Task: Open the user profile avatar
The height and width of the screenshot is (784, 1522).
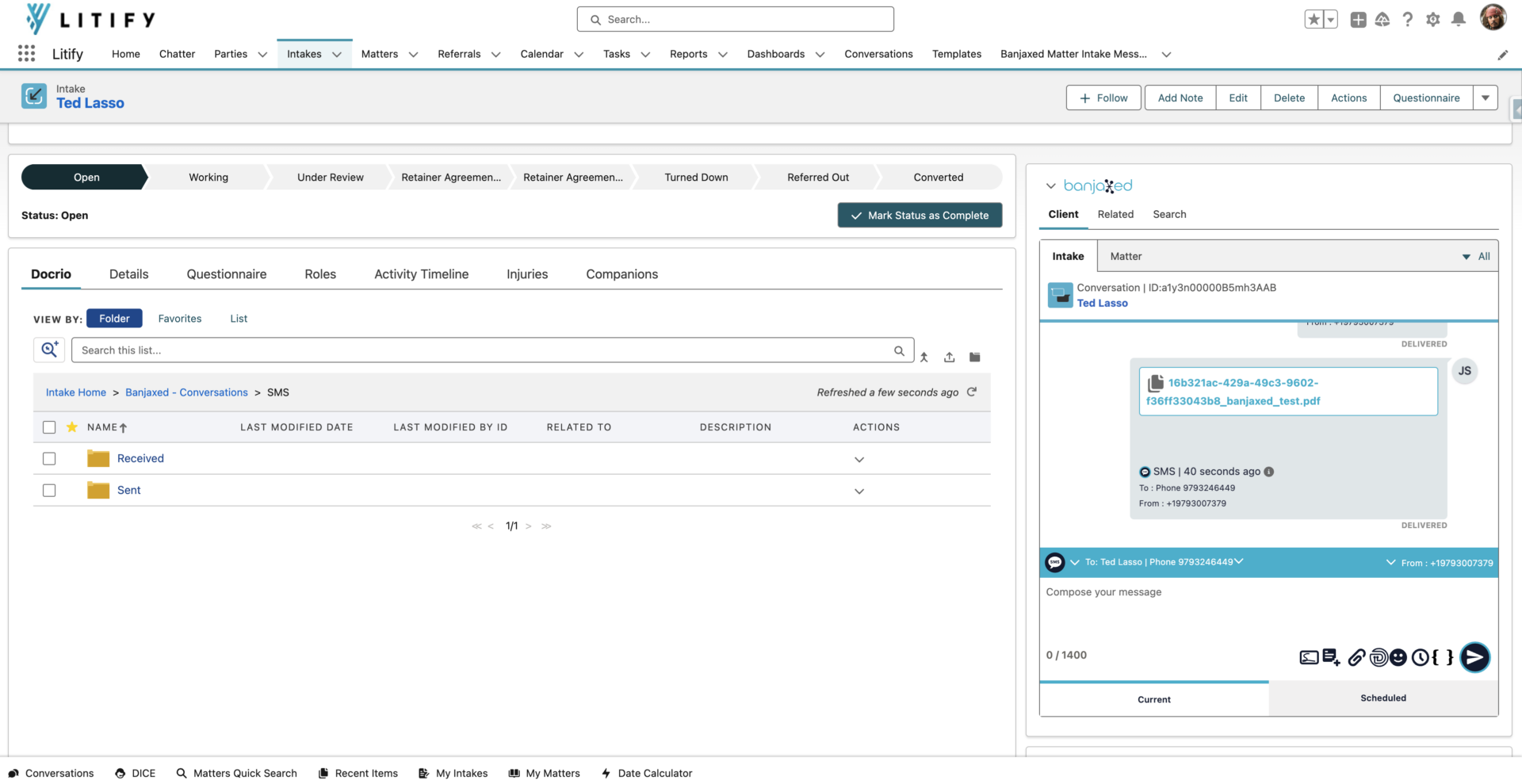Action: point(1493,17)
